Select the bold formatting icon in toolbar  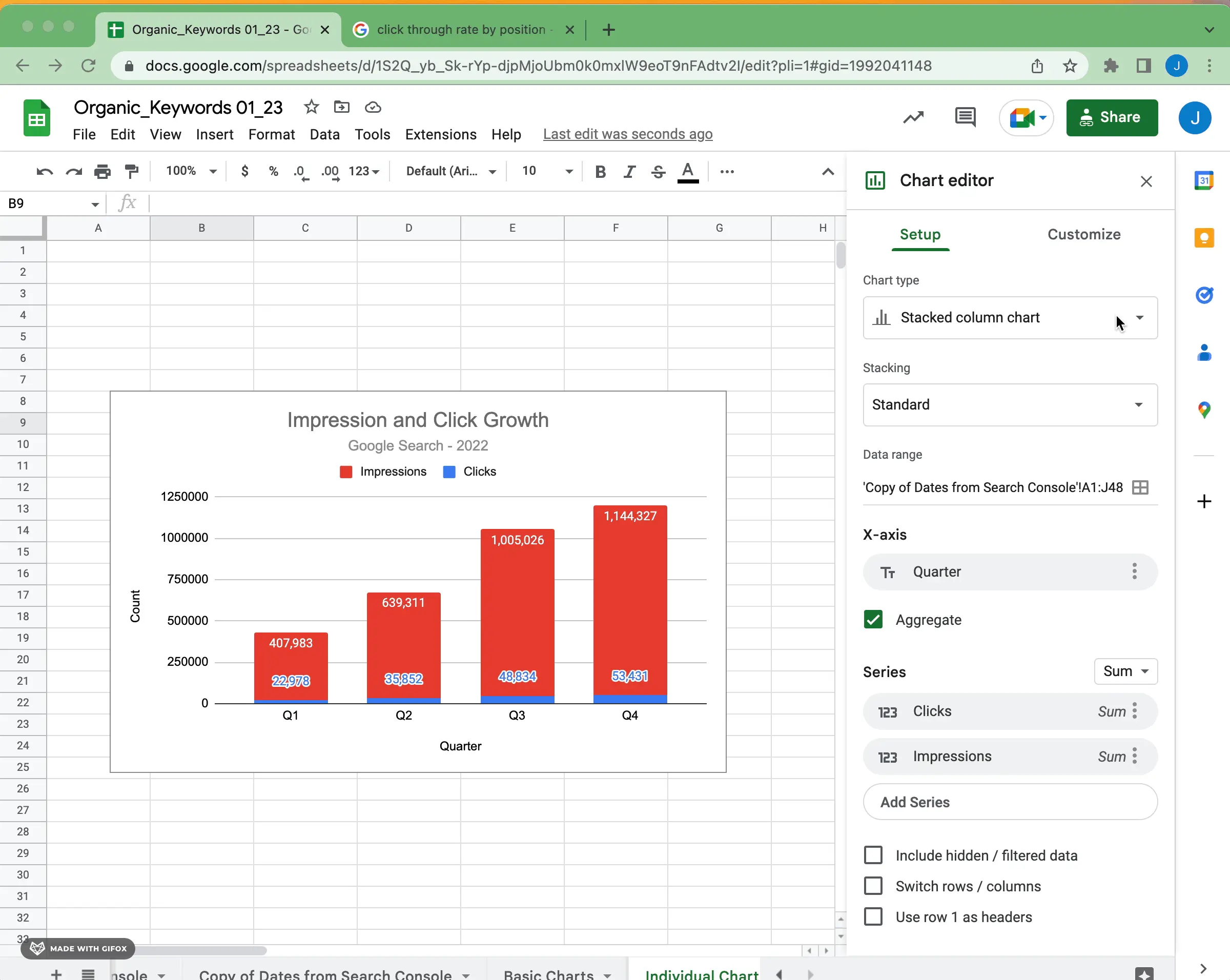click(600, 171)
